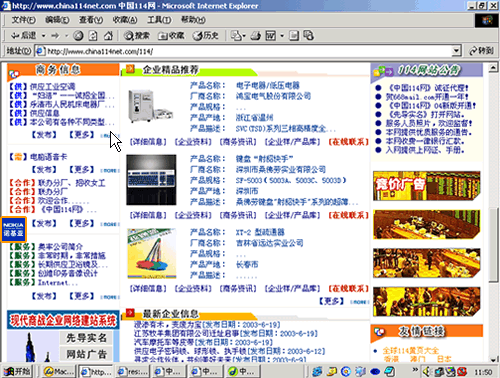The height and width of the screenshot is (378, 500).
Task: Go to the Home page icon
Action: point(108,36)
